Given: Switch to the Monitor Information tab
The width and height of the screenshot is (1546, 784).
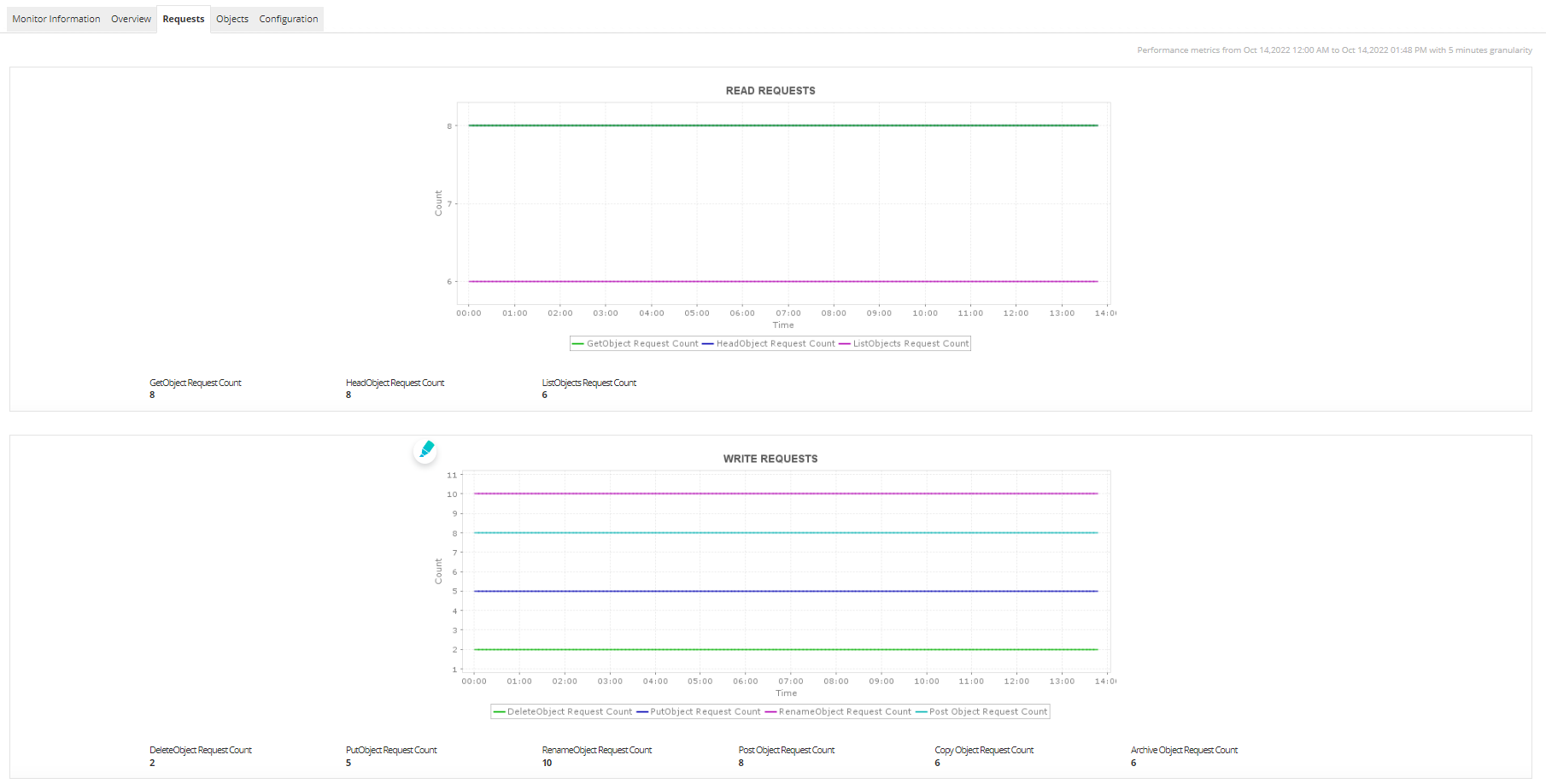Looking at the screenshot, I should coord(56,18).
